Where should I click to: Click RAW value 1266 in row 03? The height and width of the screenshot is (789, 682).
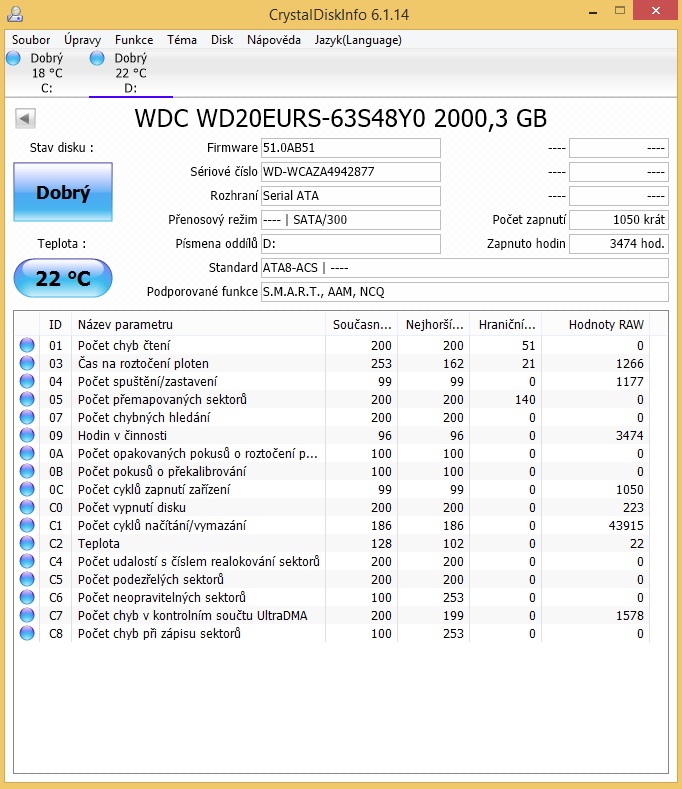coord(630,363)
